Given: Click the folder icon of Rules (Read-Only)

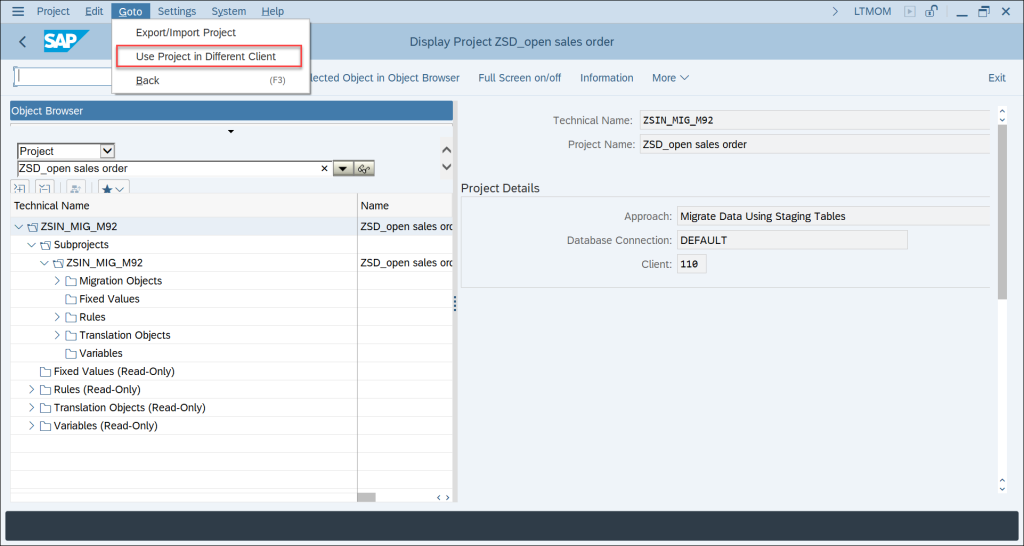Looking at the screenshot, I should [x=45, y=389].
